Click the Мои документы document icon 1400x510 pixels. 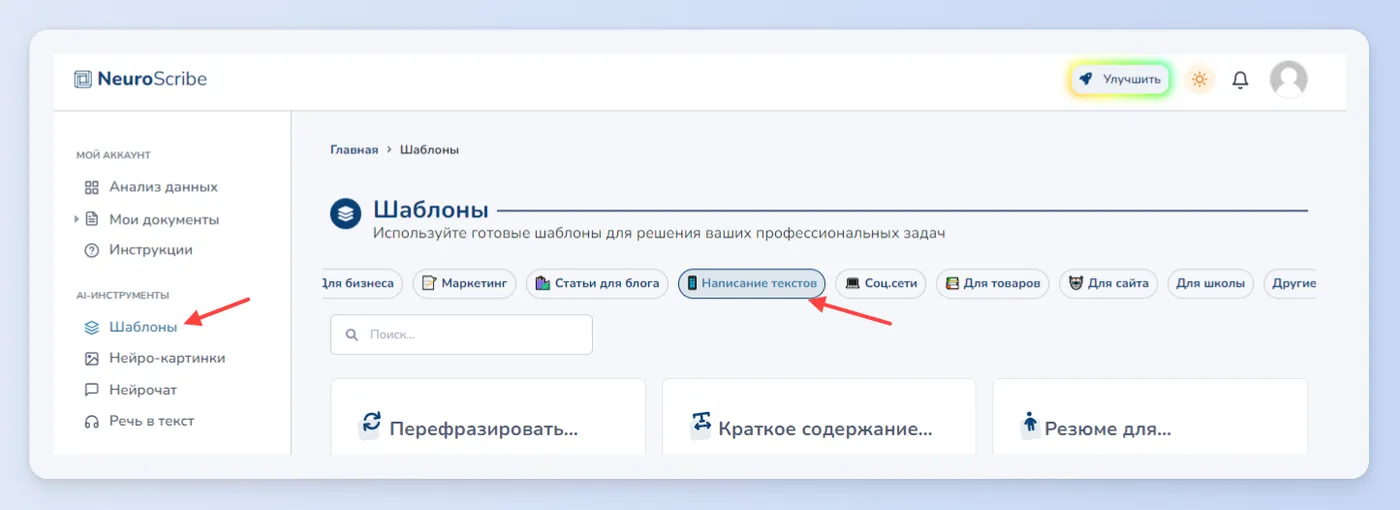point(92,219)
